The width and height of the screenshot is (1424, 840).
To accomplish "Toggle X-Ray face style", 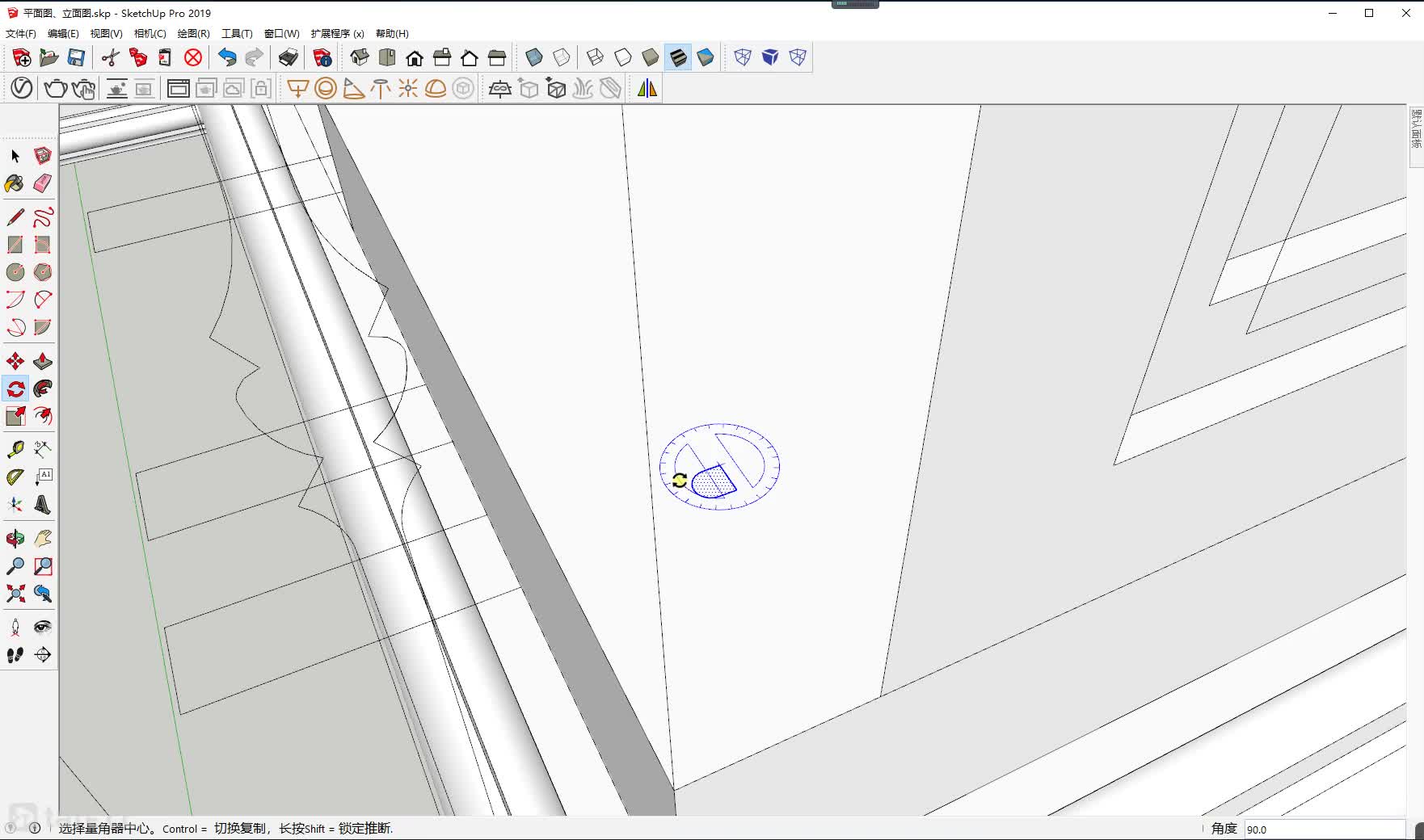I will tap(534, 57).
